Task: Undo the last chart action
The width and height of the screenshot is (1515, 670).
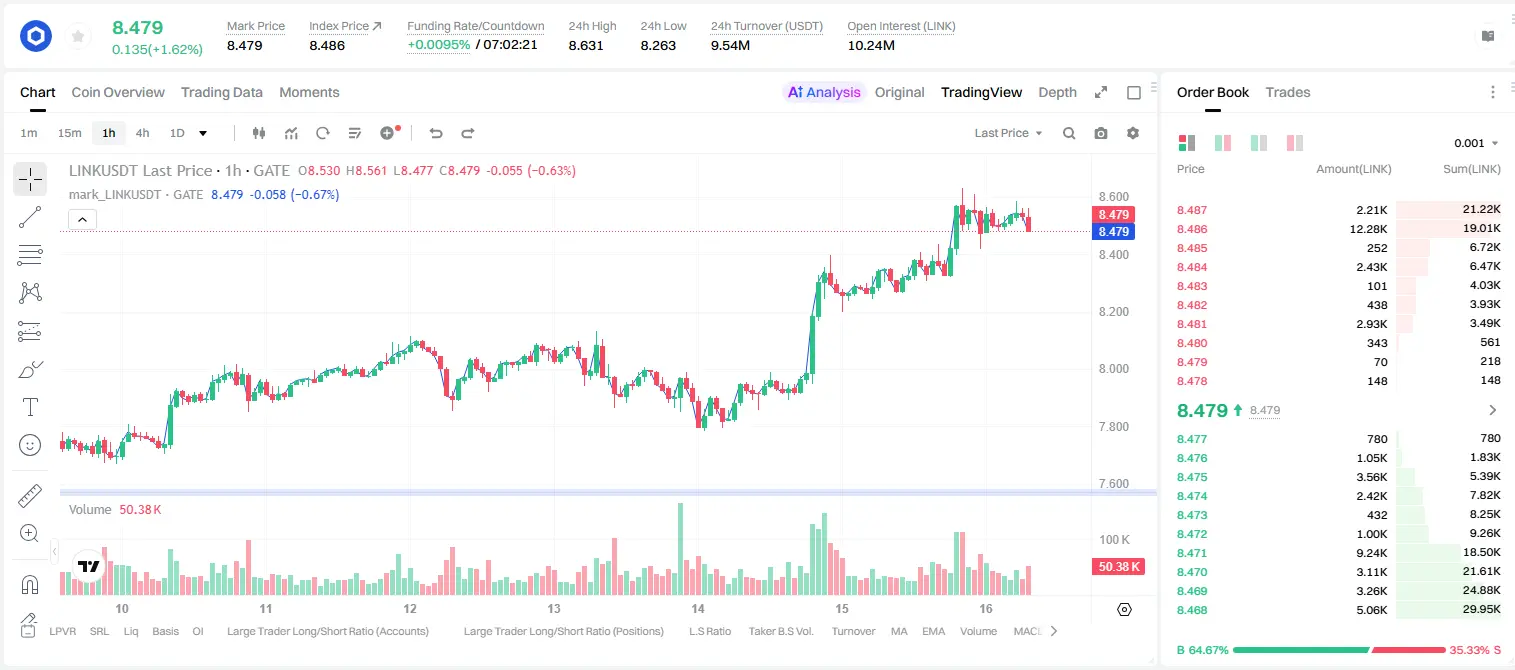Action: [x=436, y=133]
